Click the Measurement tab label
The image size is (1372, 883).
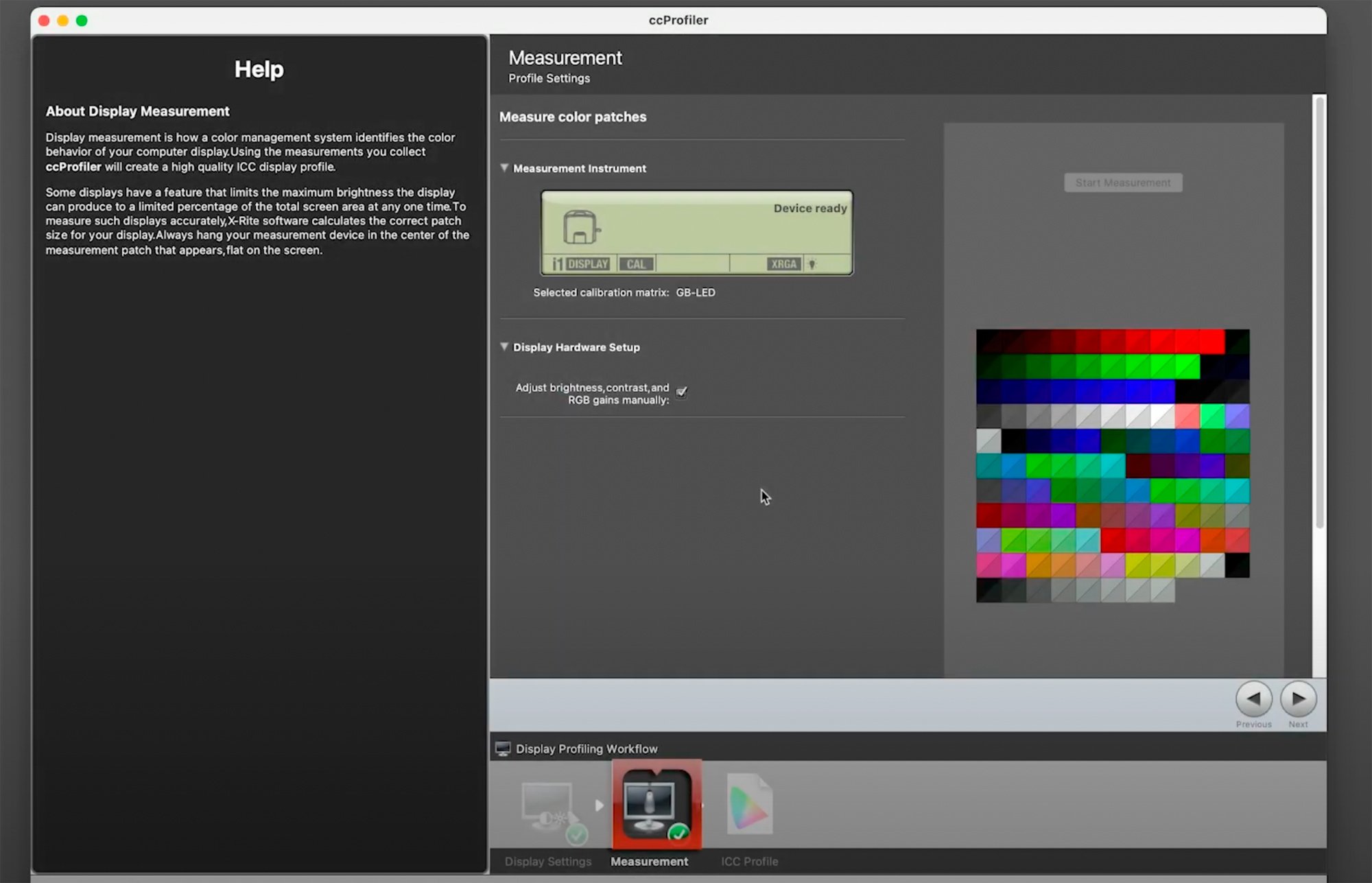tap(649, 862)
